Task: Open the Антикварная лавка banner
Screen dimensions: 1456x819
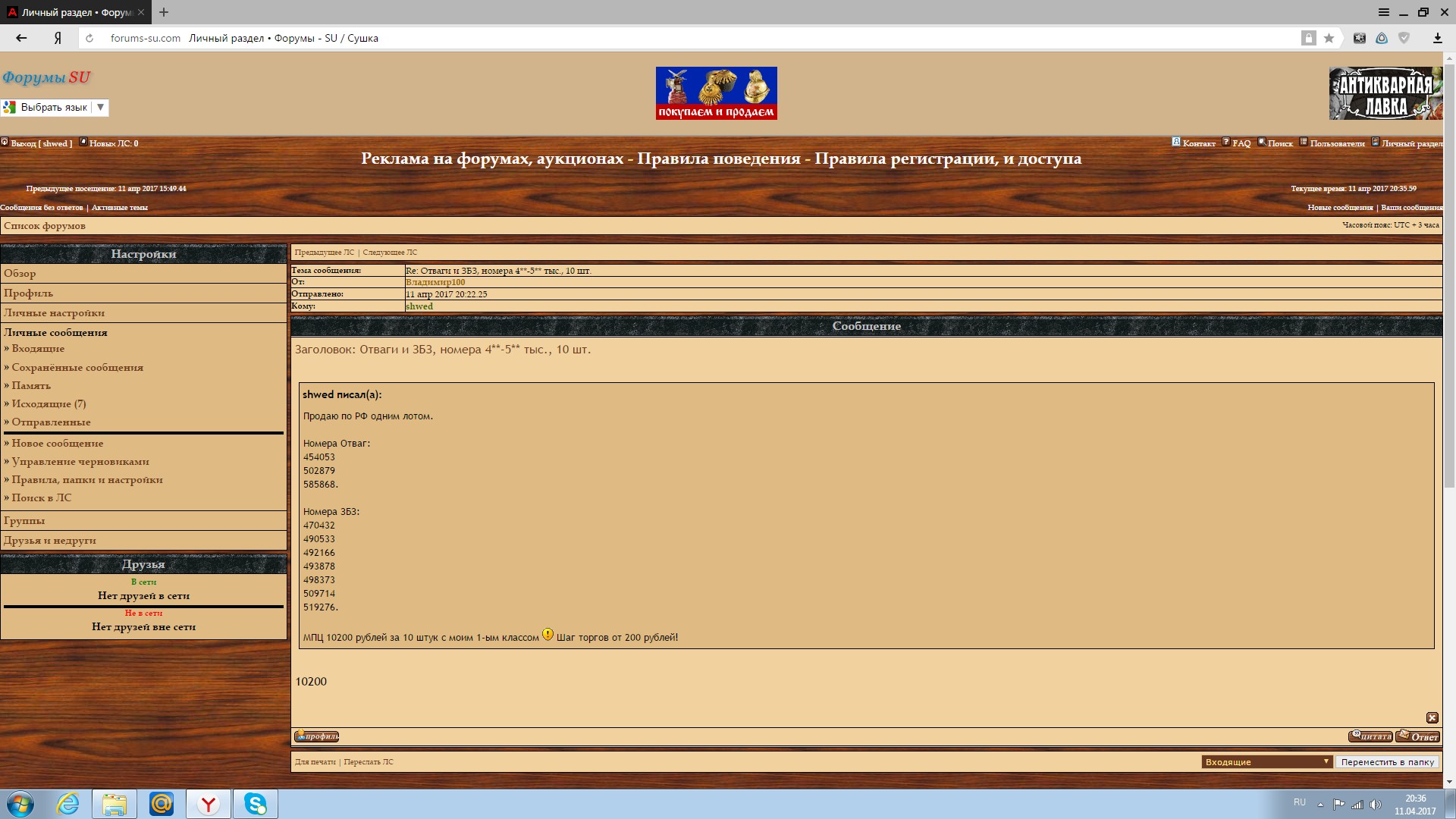Action: tap(1385, 93)
